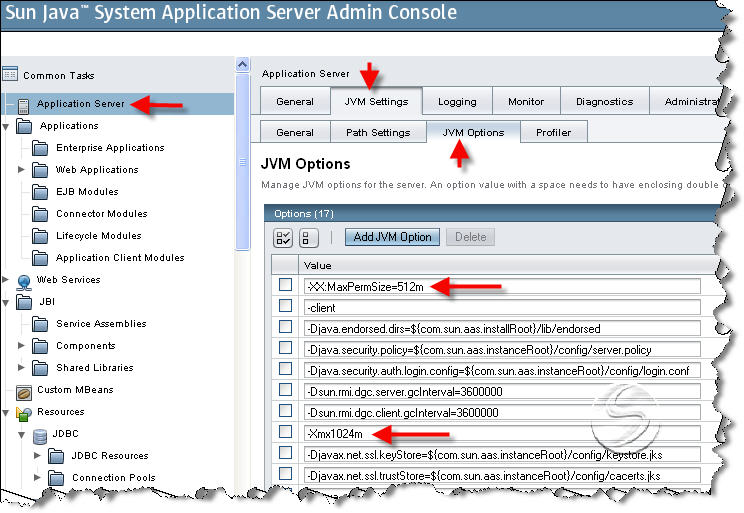744x513 pixels.
Task: Check the dgc.server.gcInterval option checkbox
Action: pos(285,390)
